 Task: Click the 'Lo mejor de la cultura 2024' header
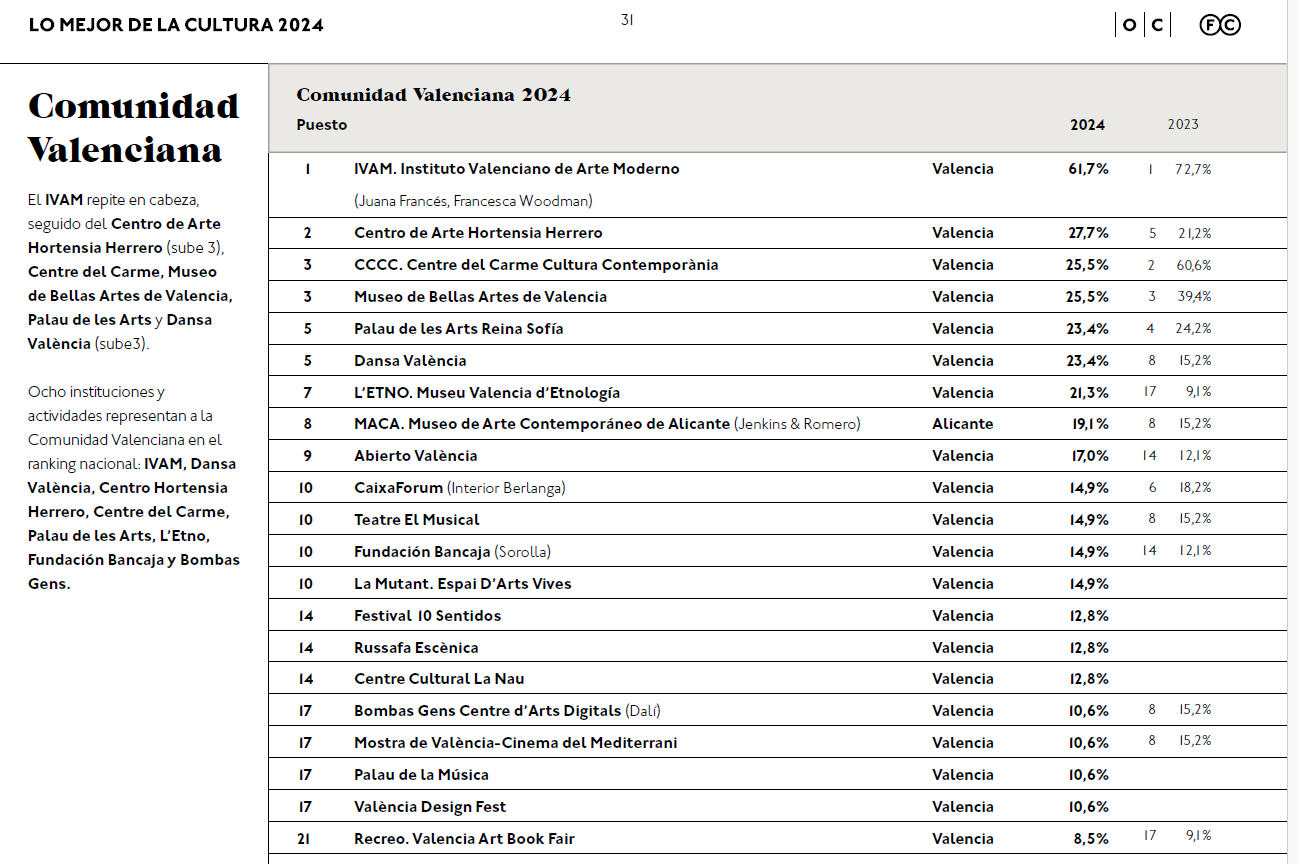(x=176, y=25)
